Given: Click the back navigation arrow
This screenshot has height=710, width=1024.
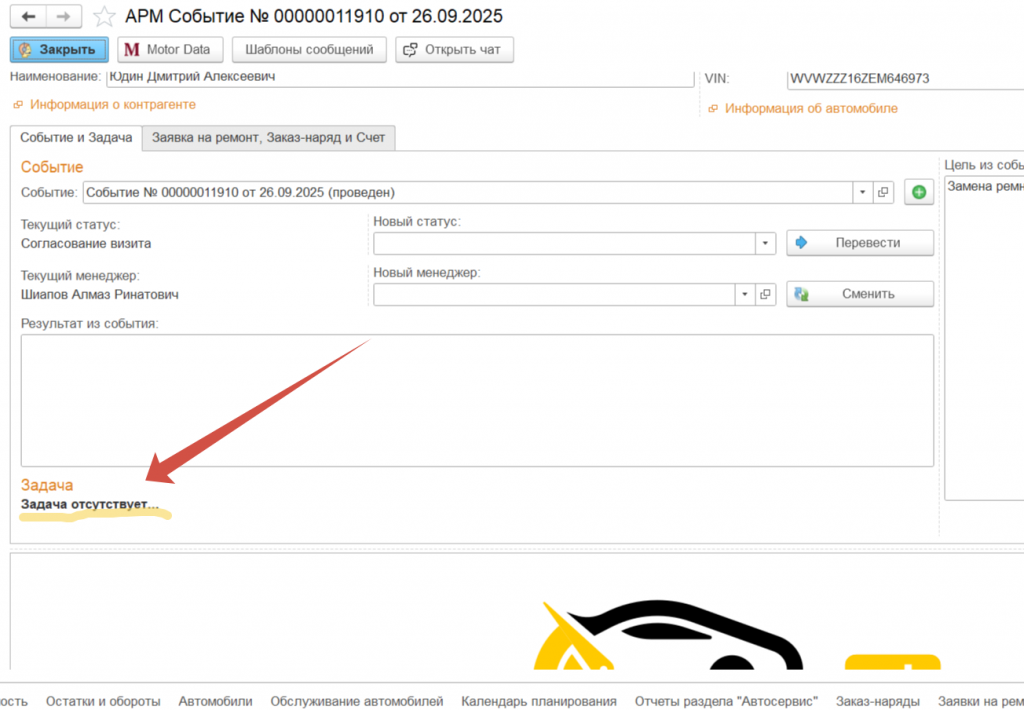Looking at the screenshot, I should 28,17.
